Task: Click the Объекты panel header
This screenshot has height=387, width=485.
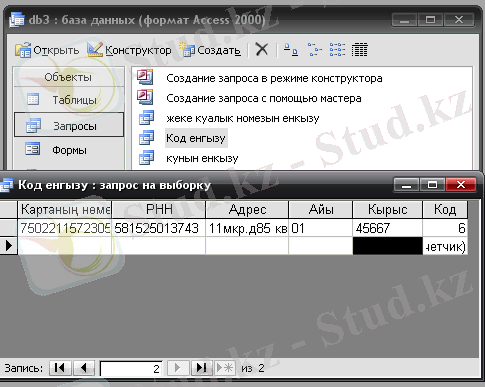Action: pos(69,77)
